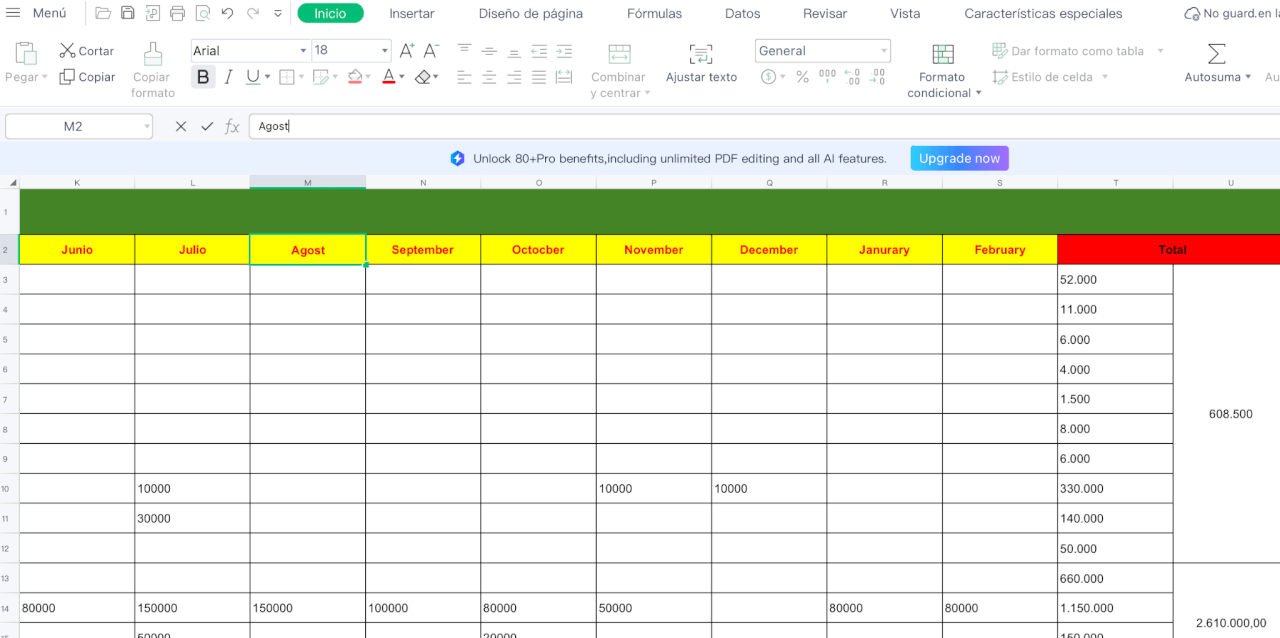
Task: Open the General number format dropdown
Action: tap(883, 51)
